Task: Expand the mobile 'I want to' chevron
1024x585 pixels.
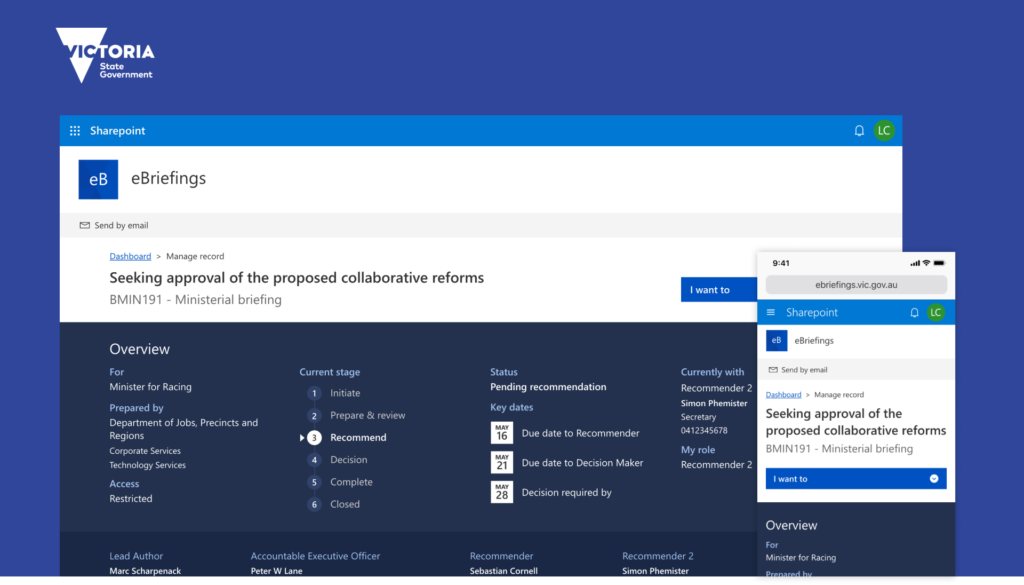Action: (934, 479)
